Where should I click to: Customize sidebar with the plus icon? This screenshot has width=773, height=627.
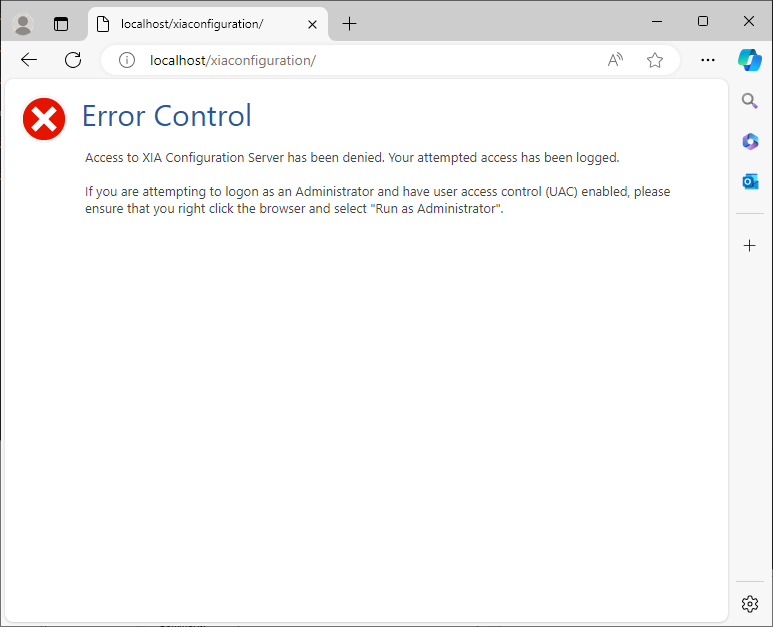(749, 245)
